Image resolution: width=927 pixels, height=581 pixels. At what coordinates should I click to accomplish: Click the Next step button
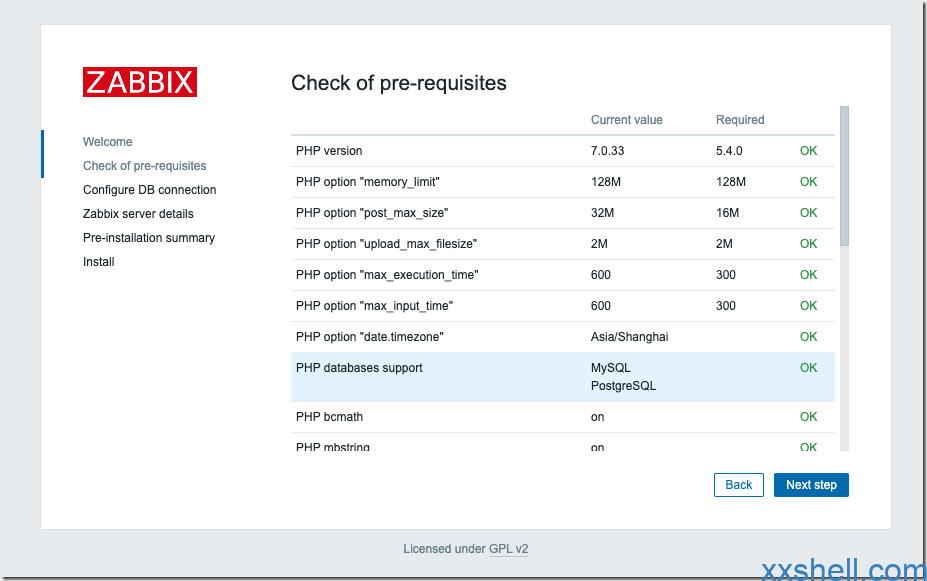(x=811, y=485)
